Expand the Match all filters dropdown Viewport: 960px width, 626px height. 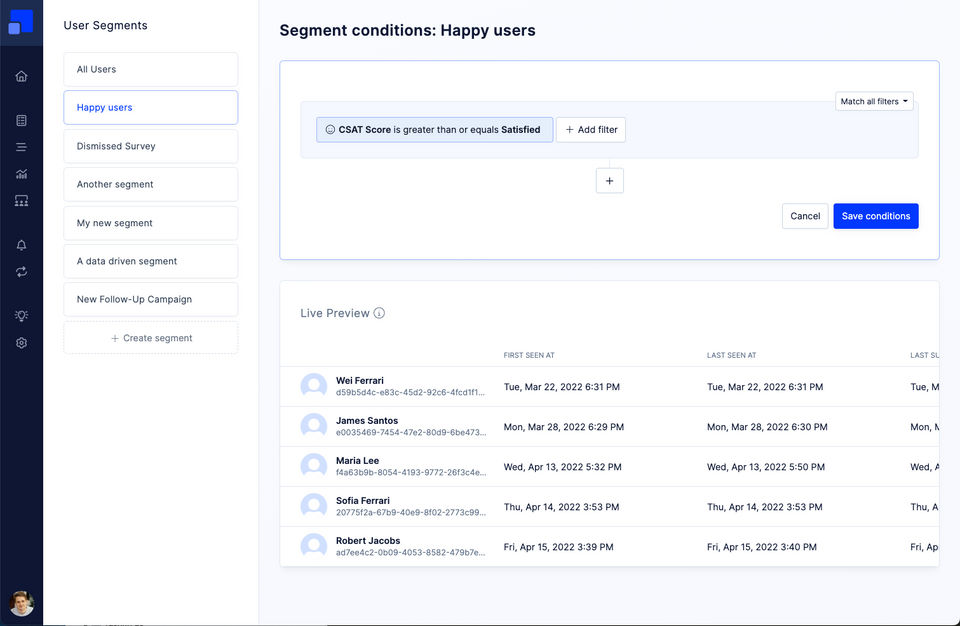point(874,101)
